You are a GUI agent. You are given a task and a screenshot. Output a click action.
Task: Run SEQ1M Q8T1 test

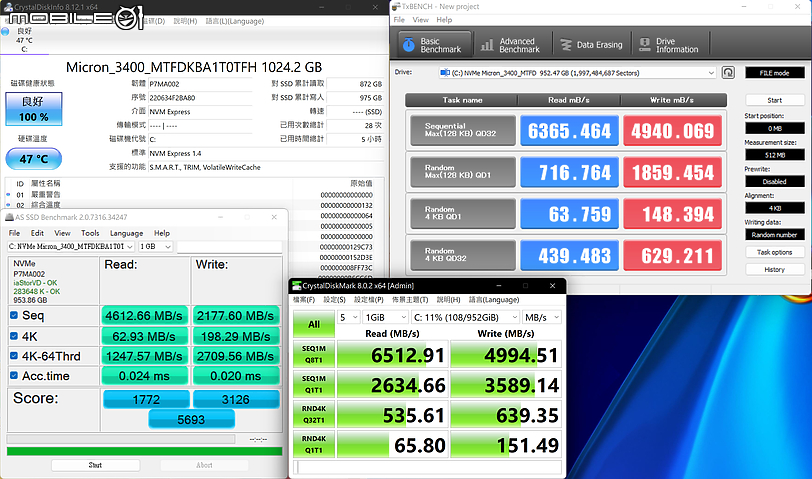tap(314, 354)
